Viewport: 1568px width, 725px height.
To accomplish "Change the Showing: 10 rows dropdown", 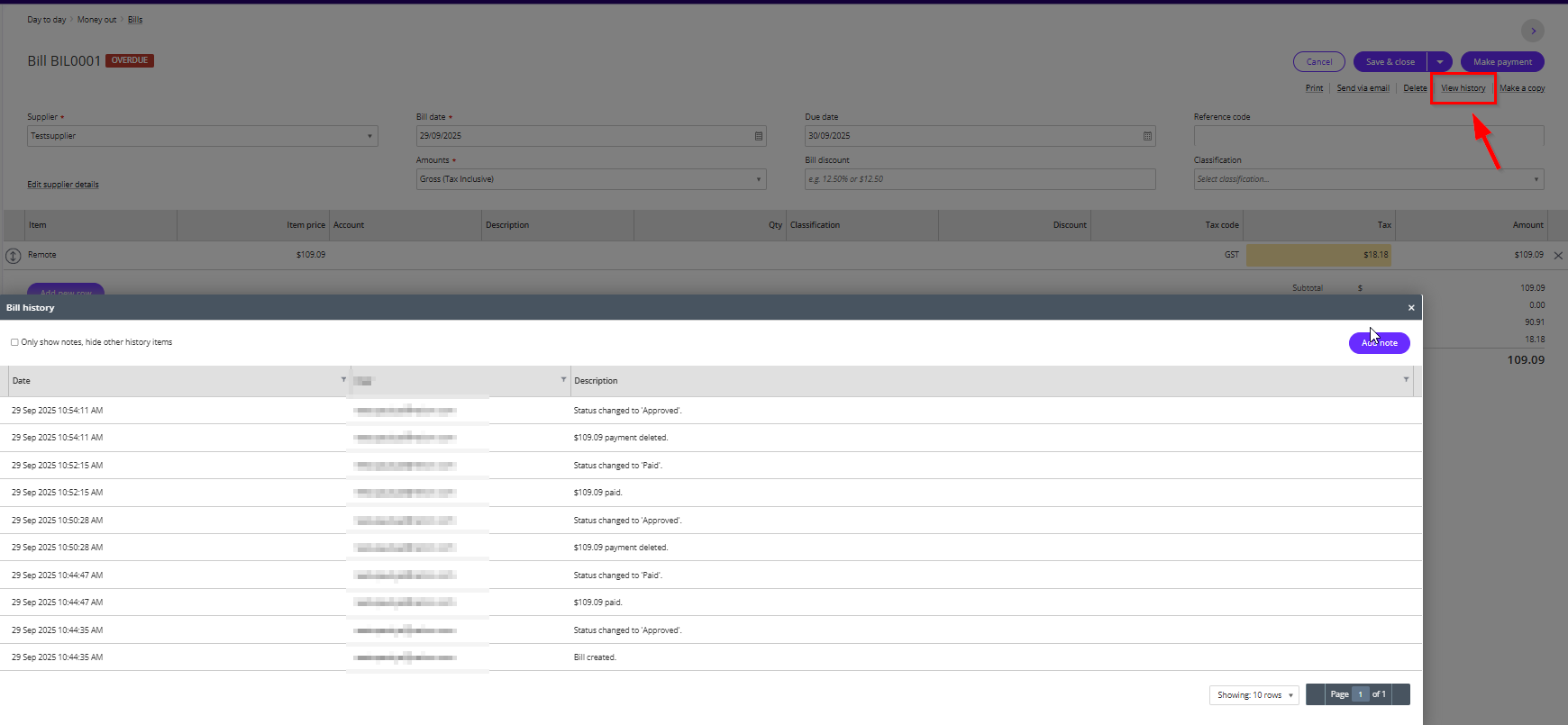I will 1254,695.
